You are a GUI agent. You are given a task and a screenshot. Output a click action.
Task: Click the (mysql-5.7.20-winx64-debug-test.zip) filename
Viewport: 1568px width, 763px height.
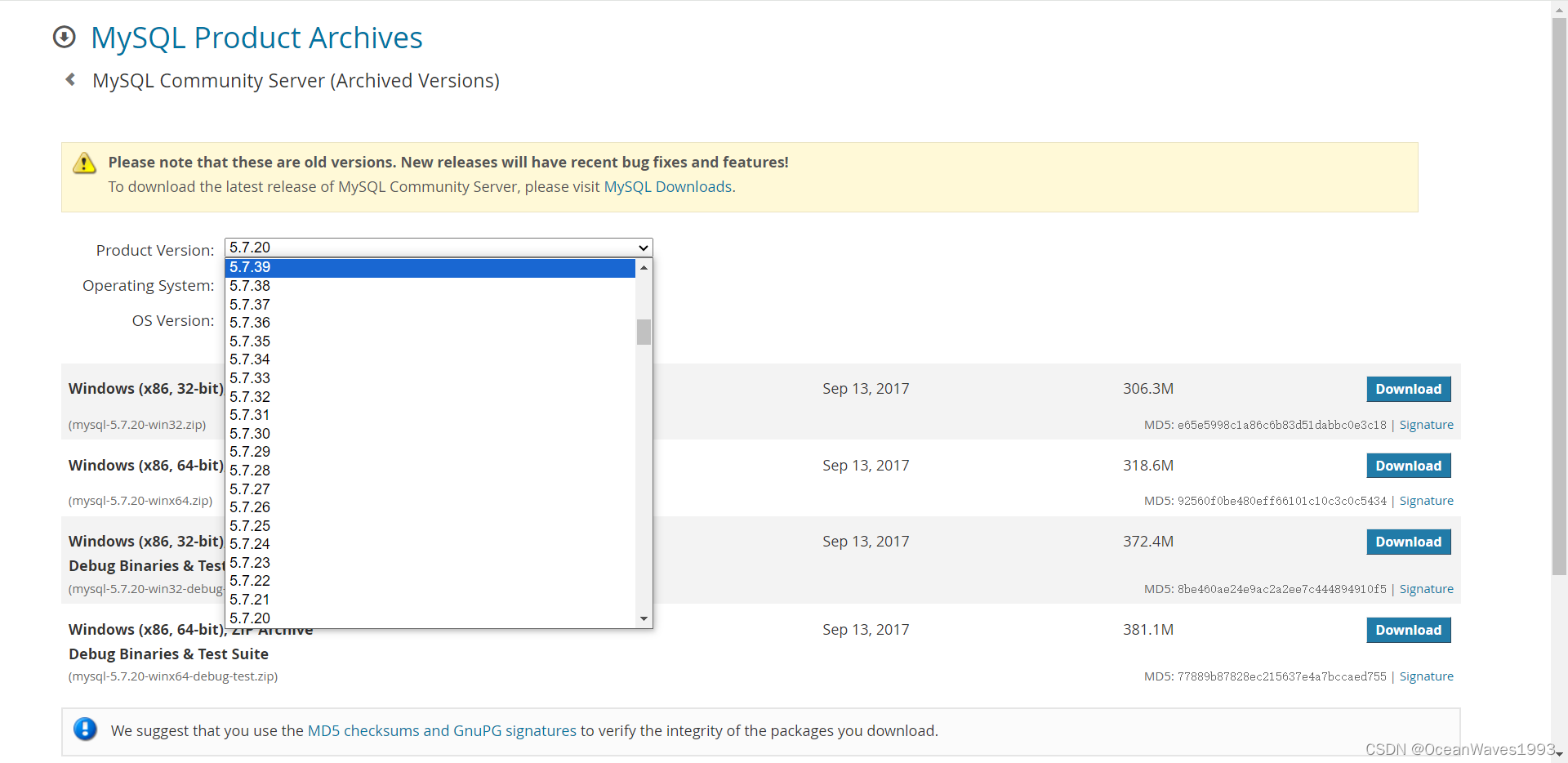coord(173,676)
